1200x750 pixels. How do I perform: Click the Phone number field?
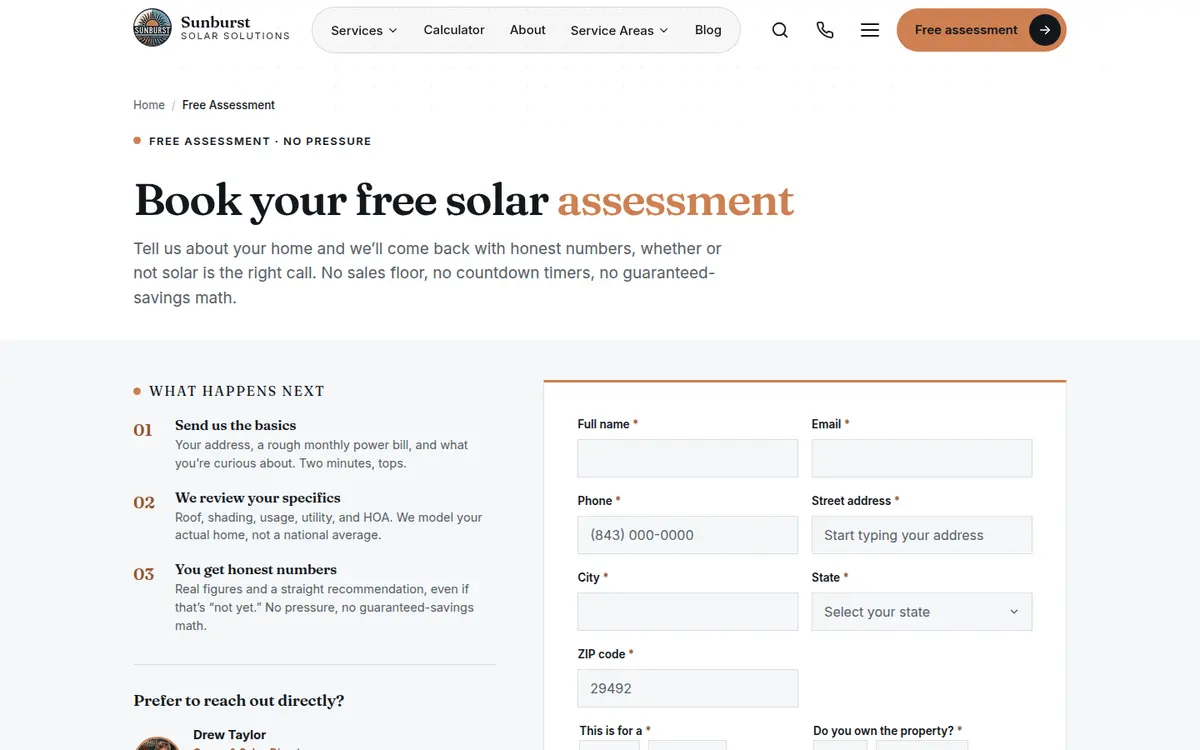coord(687,535)
